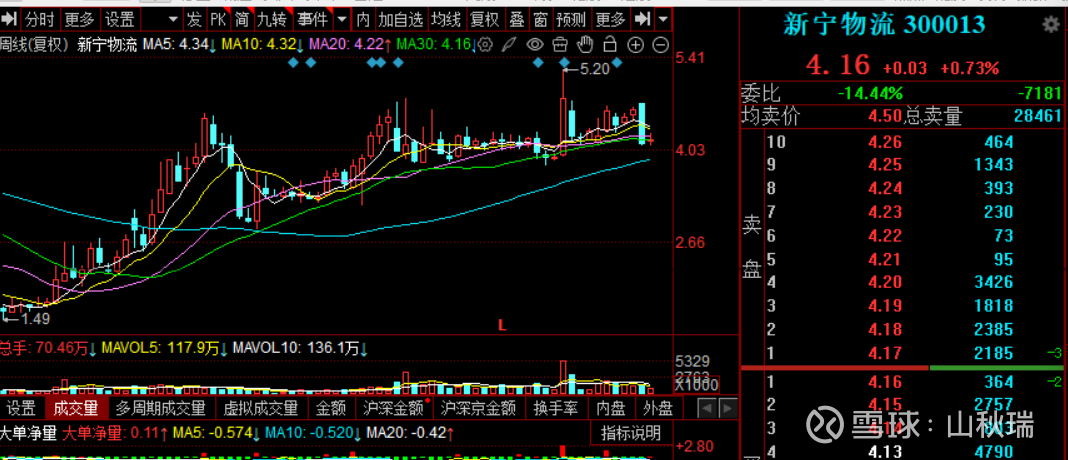Click buy level 1 price 4.16
The width and height of the screenshot is (1068, 460).
(885, 382)
